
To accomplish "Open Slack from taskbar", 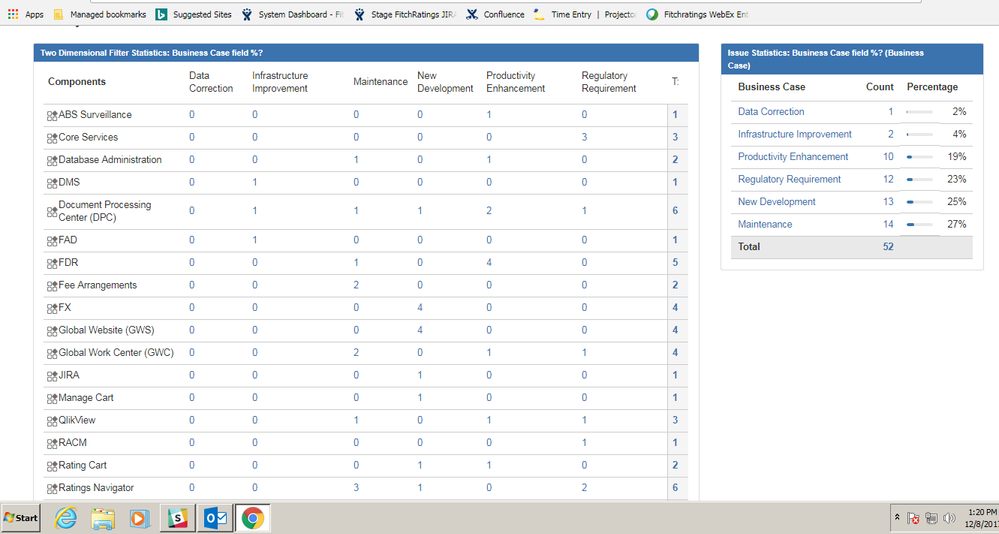I will point(178,518).
